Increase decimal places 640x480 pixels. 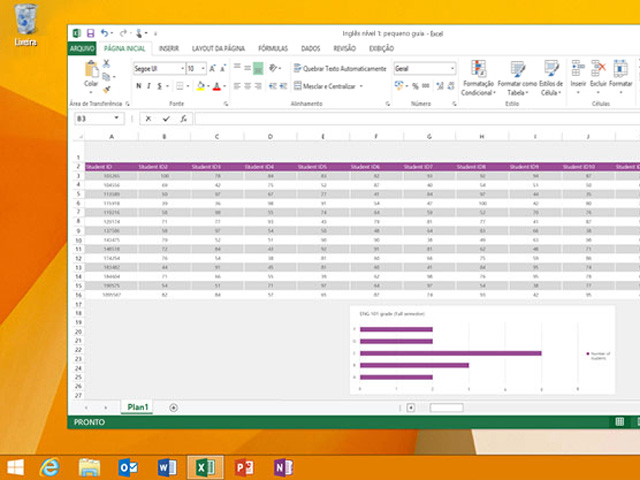[x=440, y=86]
